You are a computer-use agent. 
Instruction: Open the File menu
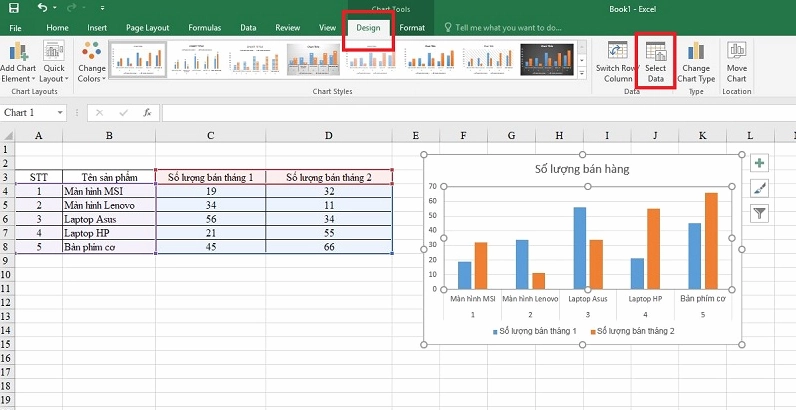[x=15, y=28]
